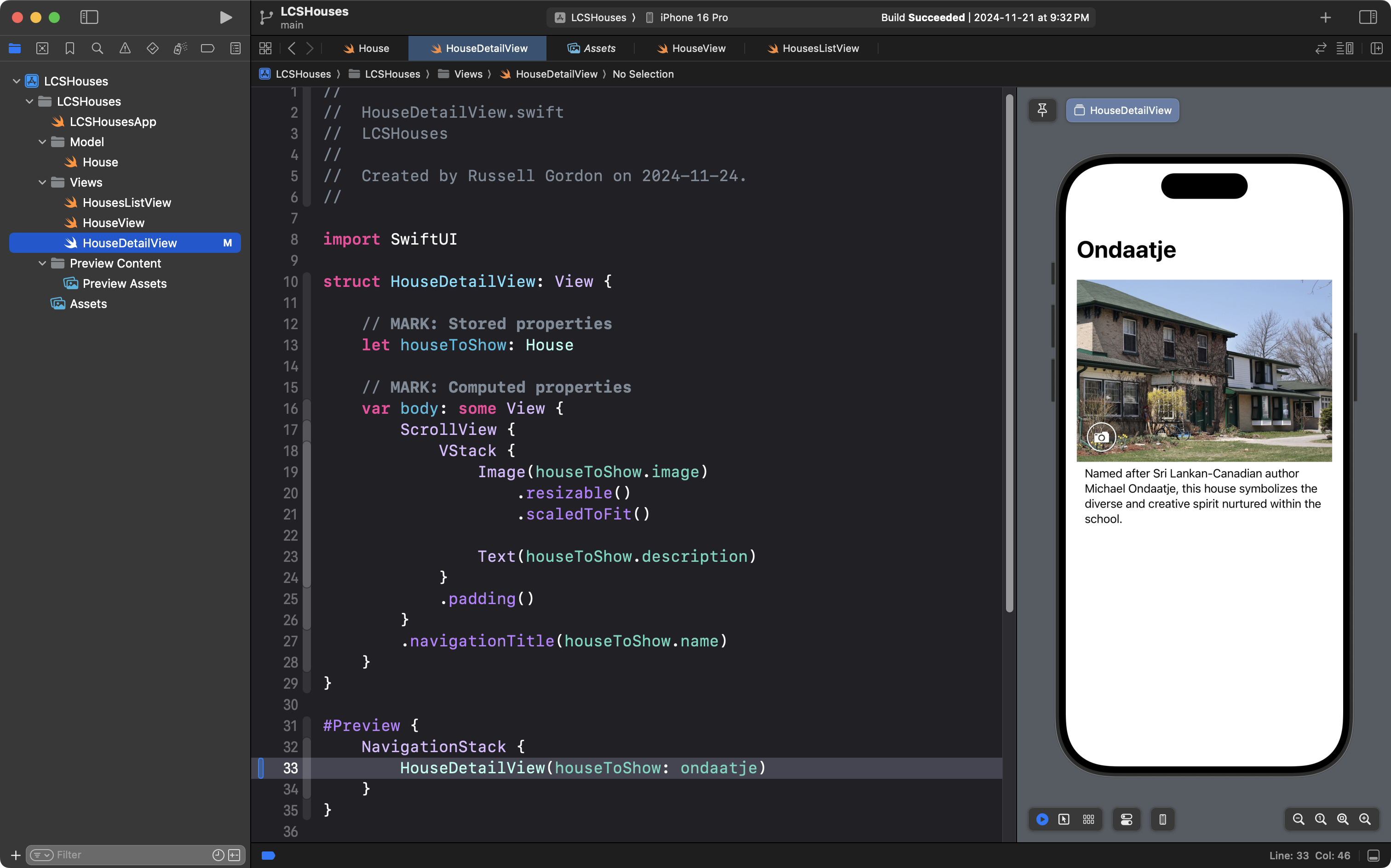Viewport: 1391px width, 868px height.
Task: Toggle the debug area at bottom right
Action: [1373, 856]
